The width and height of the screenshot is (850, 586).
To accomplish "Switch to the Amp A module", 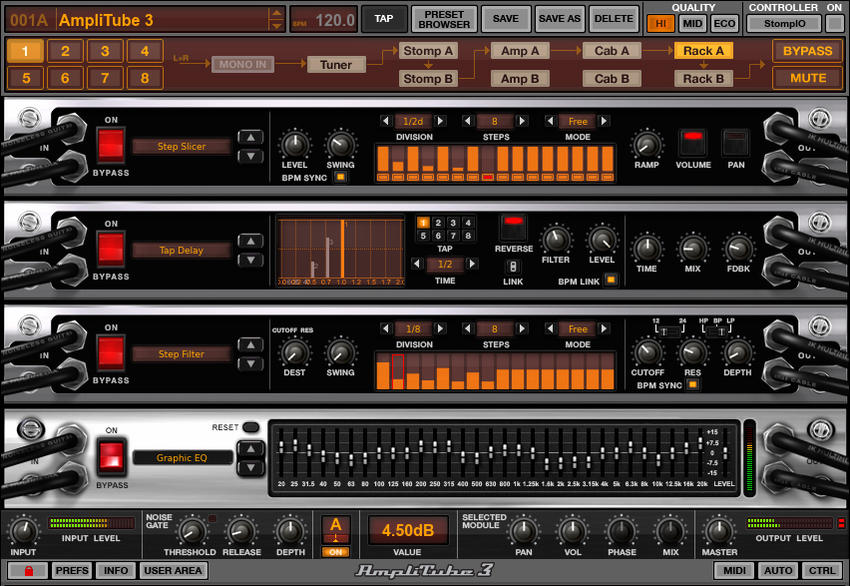I will tap(520, 51).
